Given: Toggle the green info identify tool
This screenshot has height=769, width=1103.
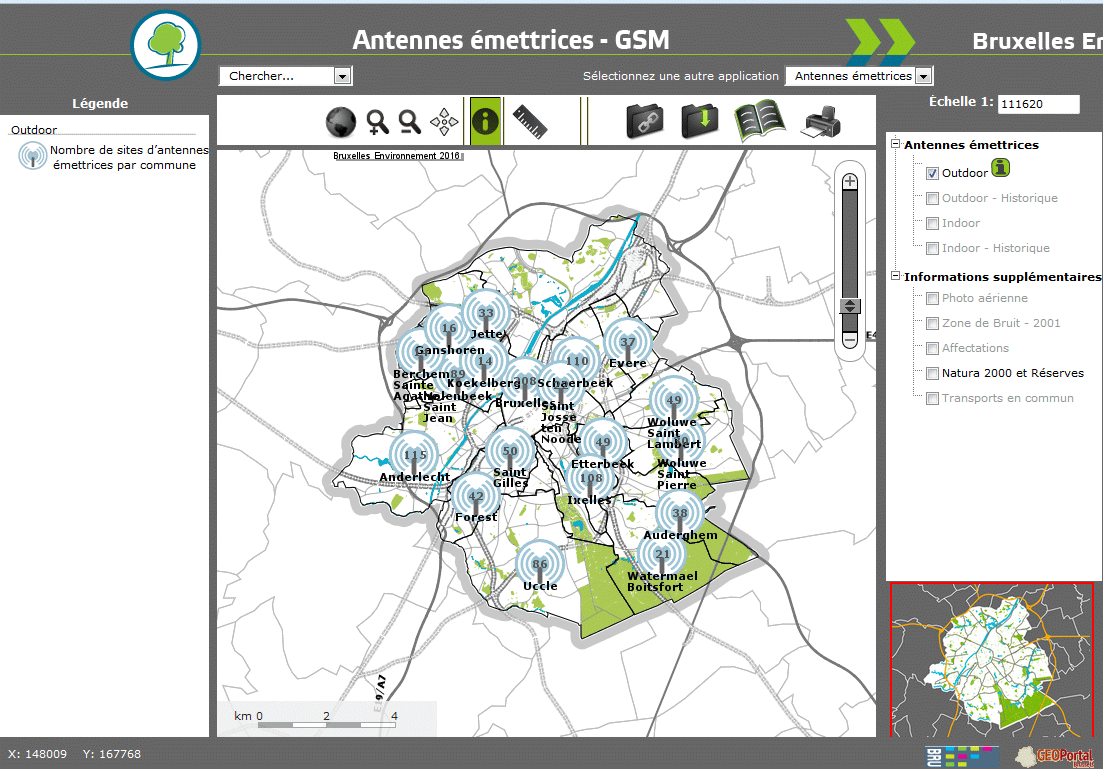Looking at the screenshot, I should (x=485, y=121).
